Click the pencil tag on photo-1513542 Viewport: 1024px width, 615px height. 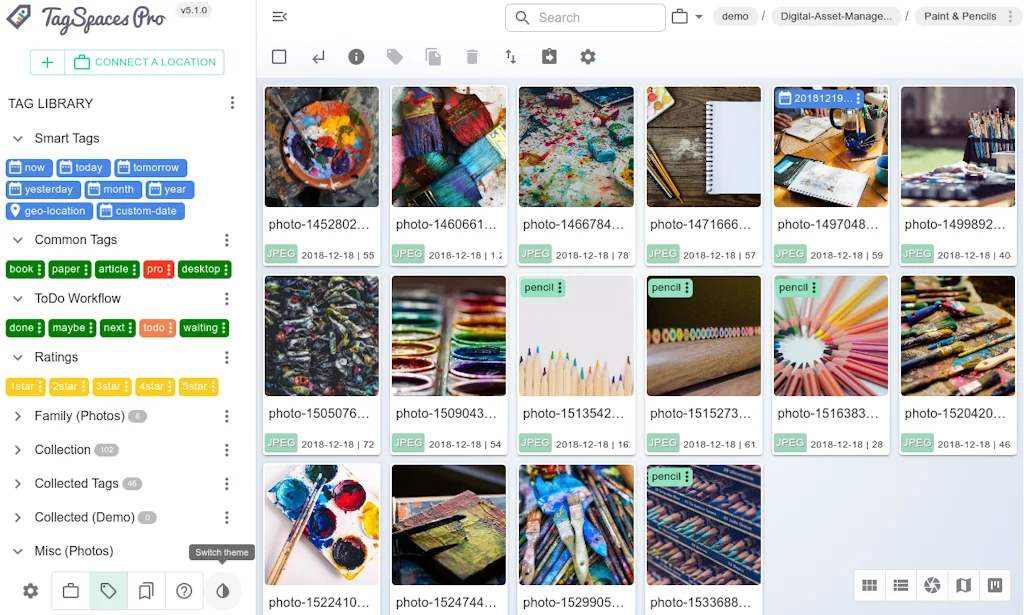(540, 287)
